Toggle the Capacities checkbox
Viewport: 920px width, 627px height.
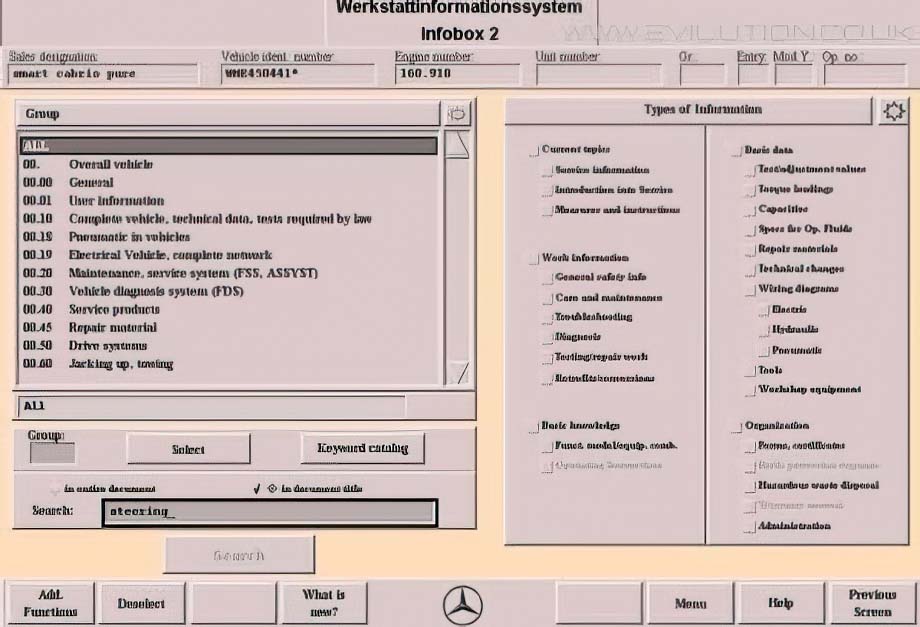click(x=751, y=211)
